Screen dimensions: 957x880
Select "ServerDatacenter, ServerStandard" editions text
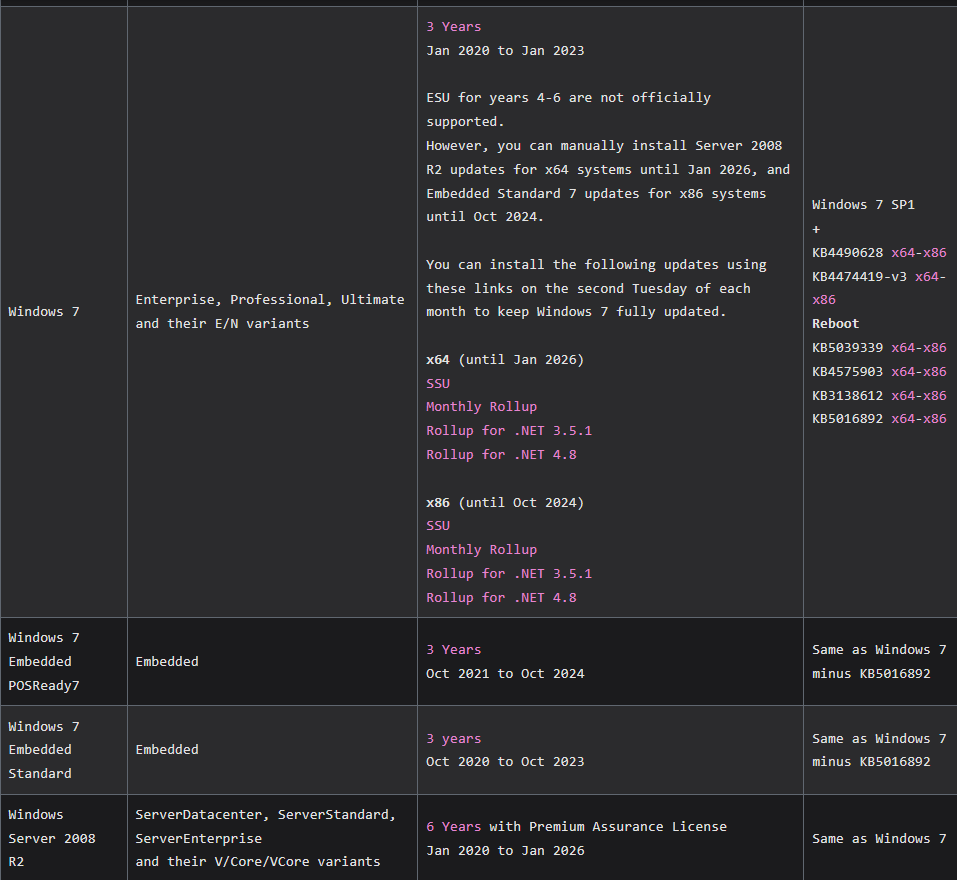[x=265, y=815]
